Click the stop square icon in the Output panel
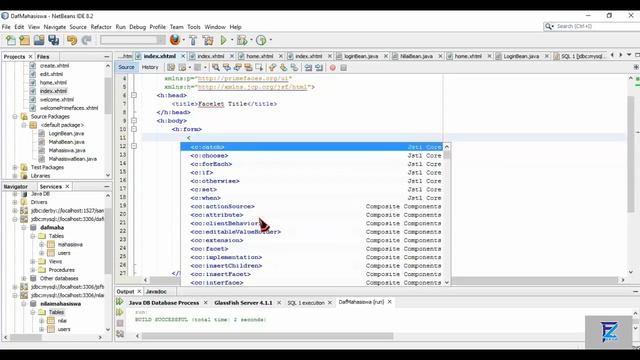This screenshot has height=360, width=640. (120, 323)
